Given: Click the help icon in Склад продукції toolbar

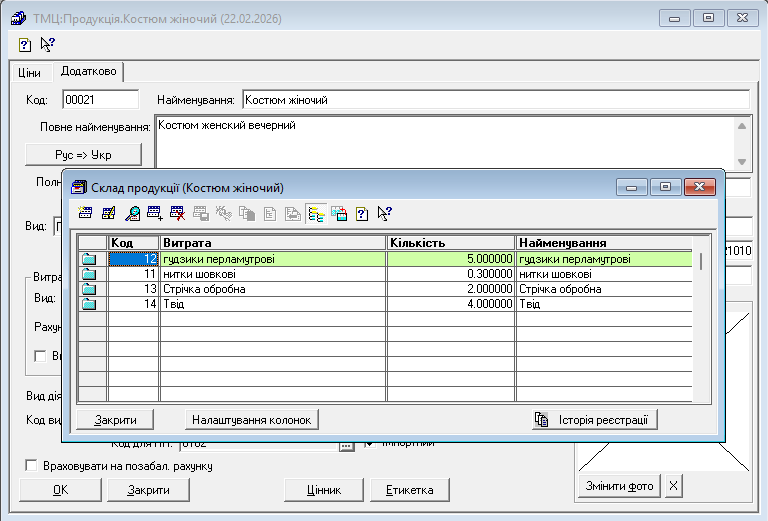Looking at the screenshot, I should click(362, 213).
